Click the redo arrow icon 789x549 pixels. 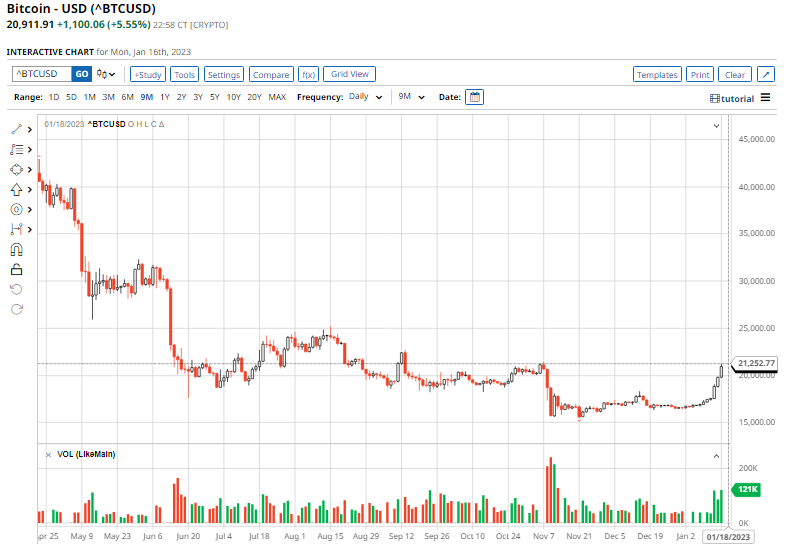[17, 309]
